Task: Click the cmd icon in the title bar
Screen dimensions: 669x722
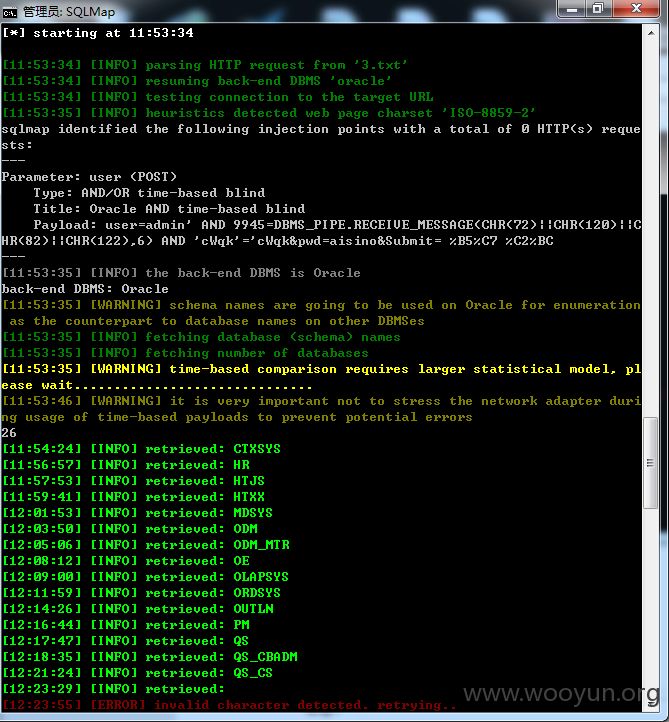Action: (x=10, y=12)
